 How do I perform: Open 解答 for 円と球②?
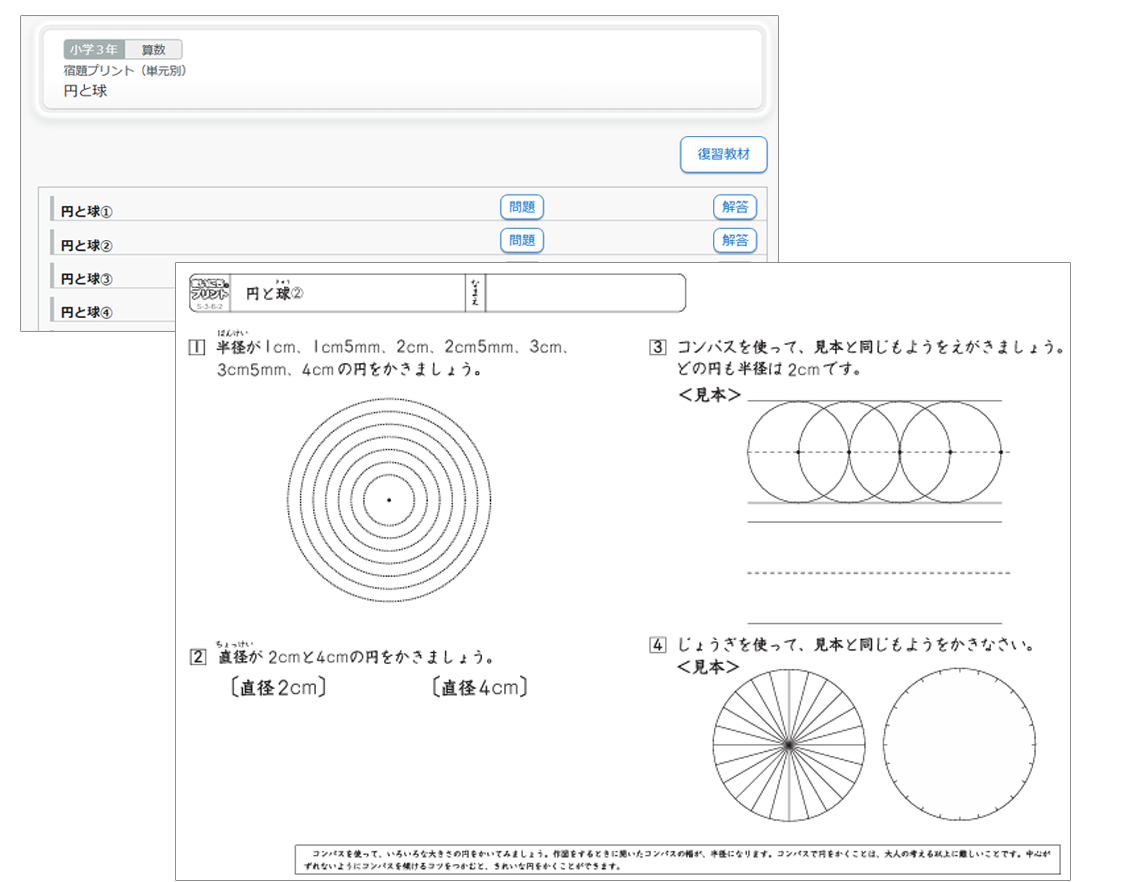click(734, 240)
